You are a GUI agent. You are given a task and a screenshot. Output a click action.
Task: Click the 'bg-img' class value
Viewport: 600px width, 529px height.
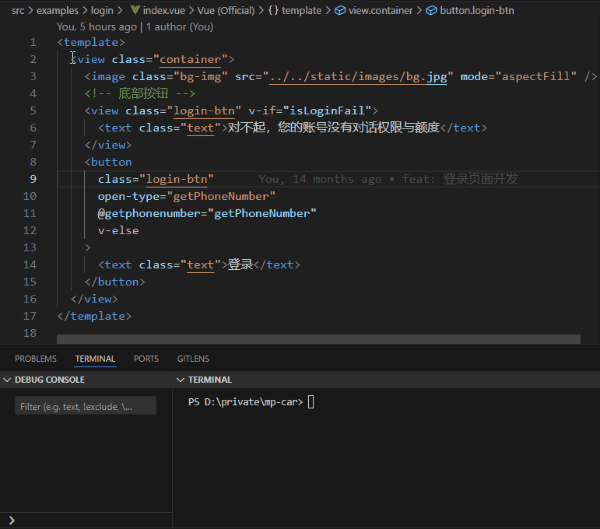(x=201, y=77)
